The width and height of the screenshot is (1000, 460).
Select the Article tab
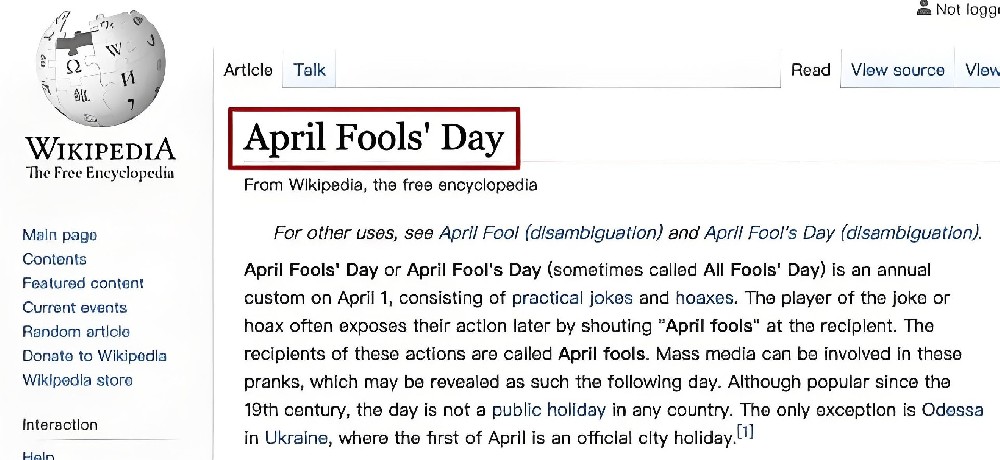click(x=248, y=70)
